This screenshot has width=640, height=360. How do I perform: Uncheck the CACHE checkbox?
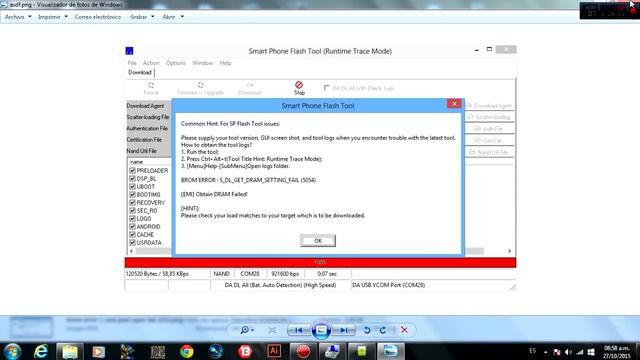tap(132, 234)
